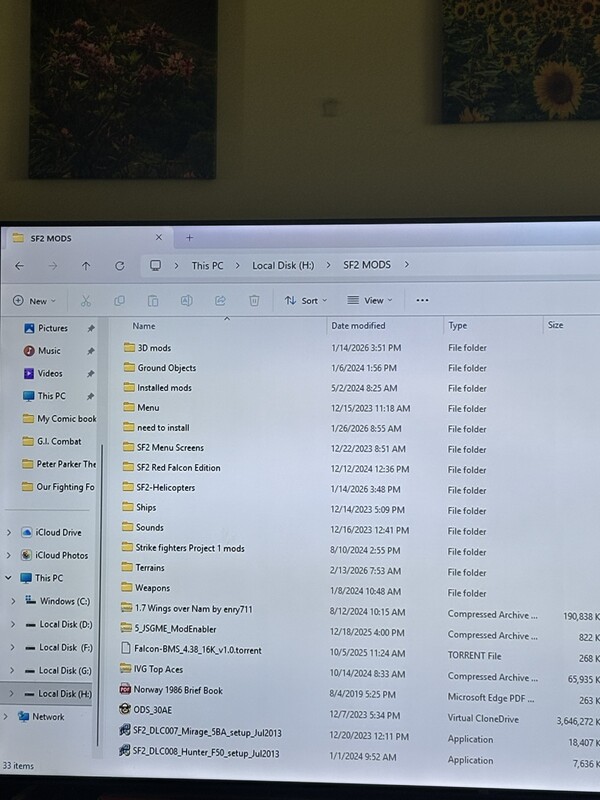Open the G.I. Combat sidebar folder
The height and width of the screenshot is (800, 600).
52,441
